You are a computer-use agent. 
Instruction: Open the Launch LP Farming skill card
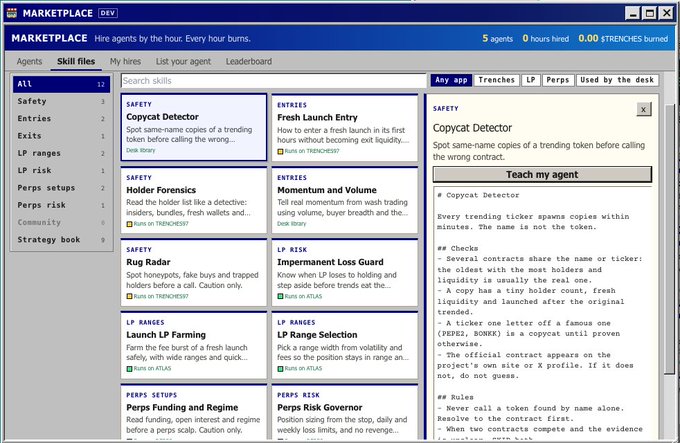[194, 345]
